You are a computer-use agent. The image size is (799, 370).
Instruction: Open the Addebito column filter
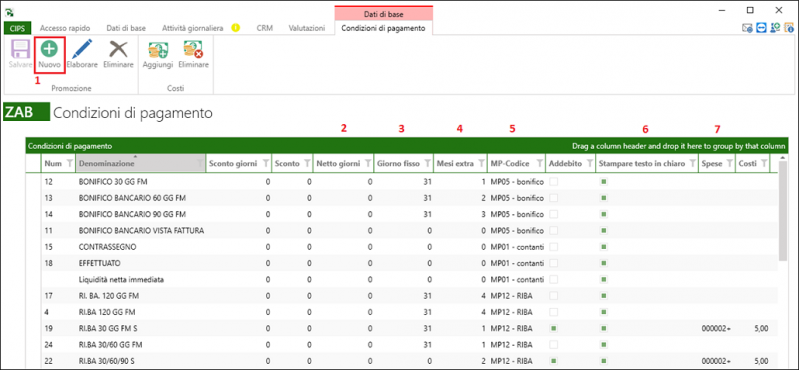[590, 164]
